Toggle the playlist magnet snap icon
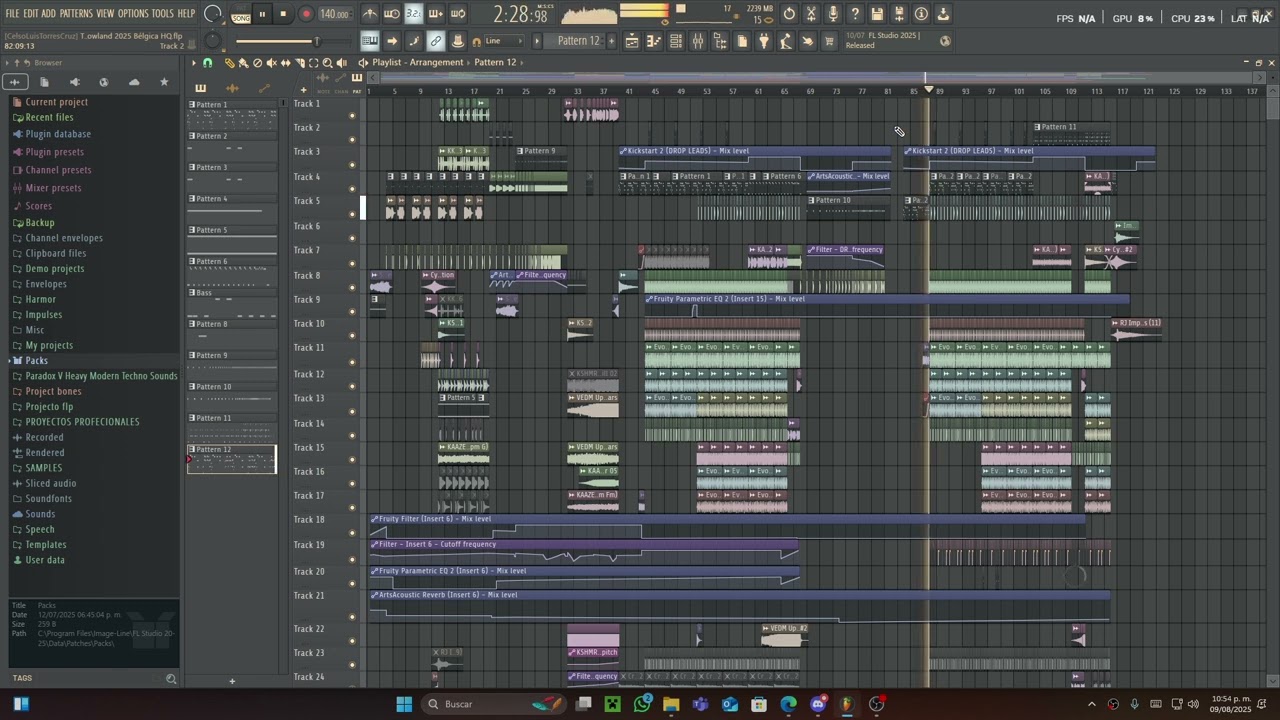Screen dimensions: 1280x720 point(208,62)
